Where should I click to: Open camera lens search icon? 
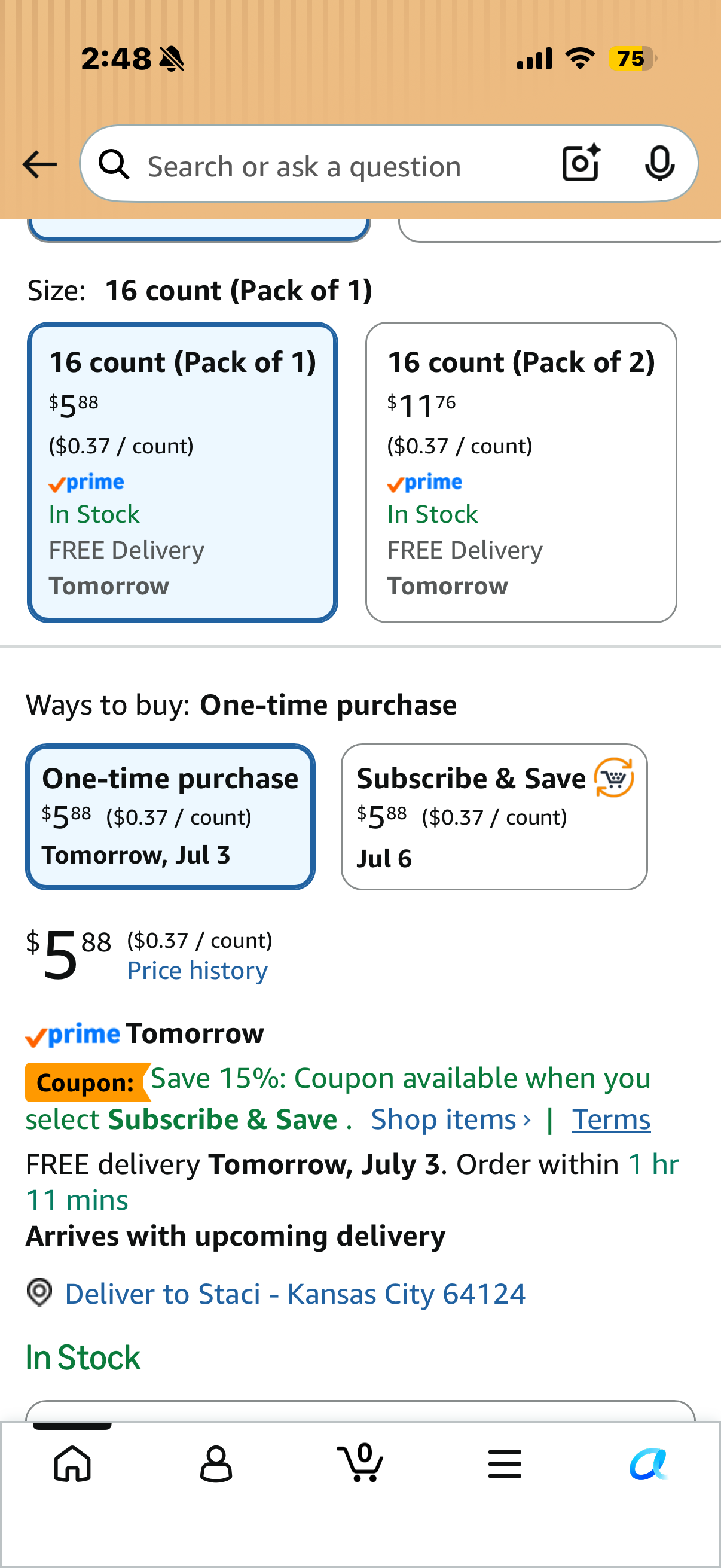click(581, 163)
